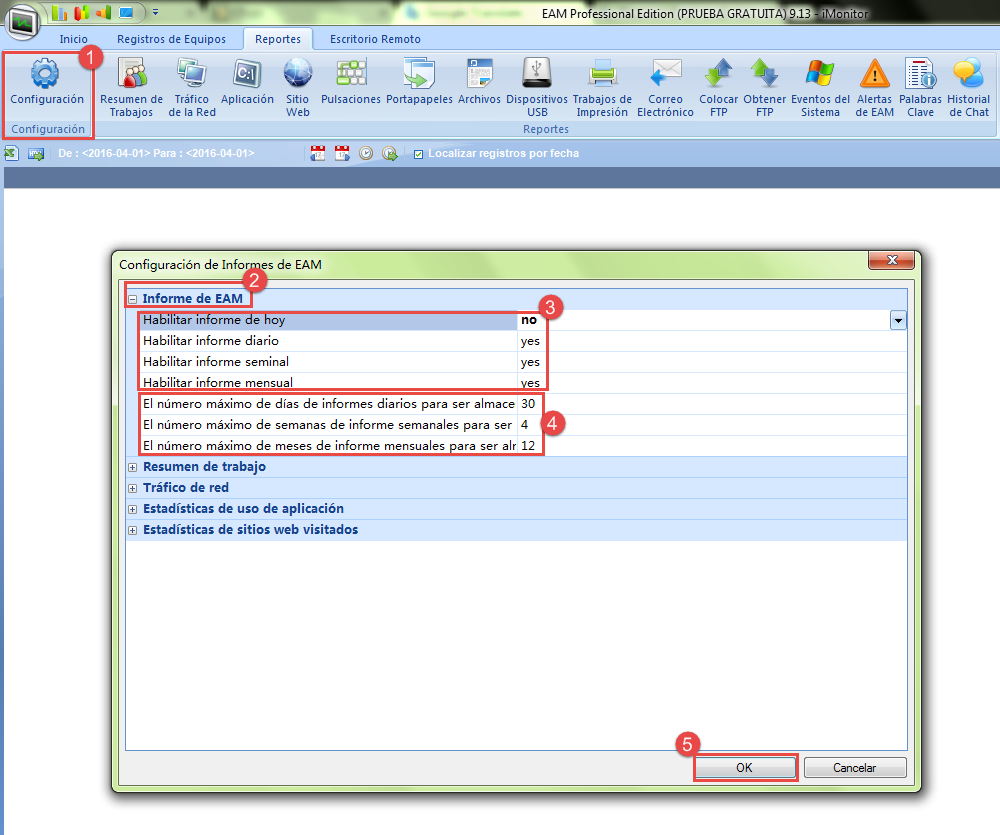Click the iMonitor application menu orb

pos(23,22)
